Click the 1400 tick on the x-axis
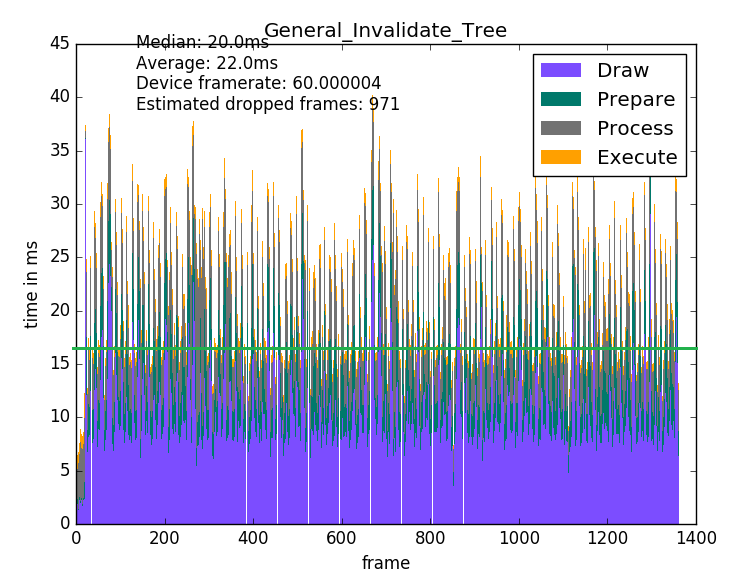755x577 pixels. point(696,537)
